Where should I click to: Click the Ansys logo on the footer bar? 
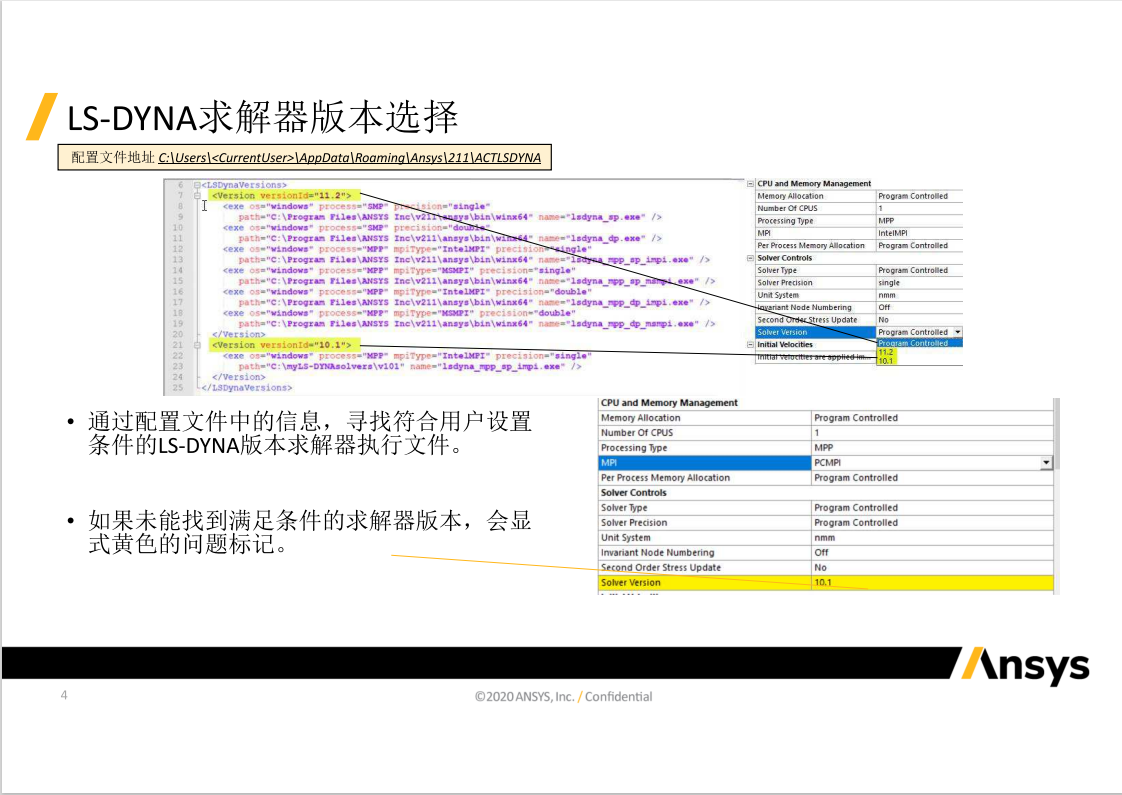1019,664
